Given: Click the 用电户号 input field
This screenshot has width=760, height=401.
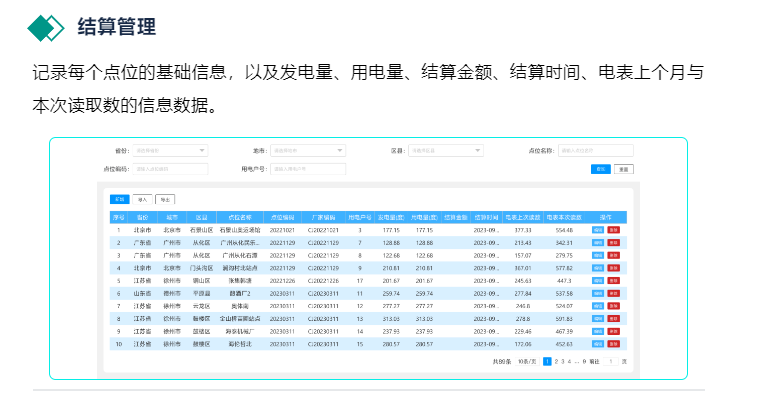Looking at the screenshot, I should point(309,169).
